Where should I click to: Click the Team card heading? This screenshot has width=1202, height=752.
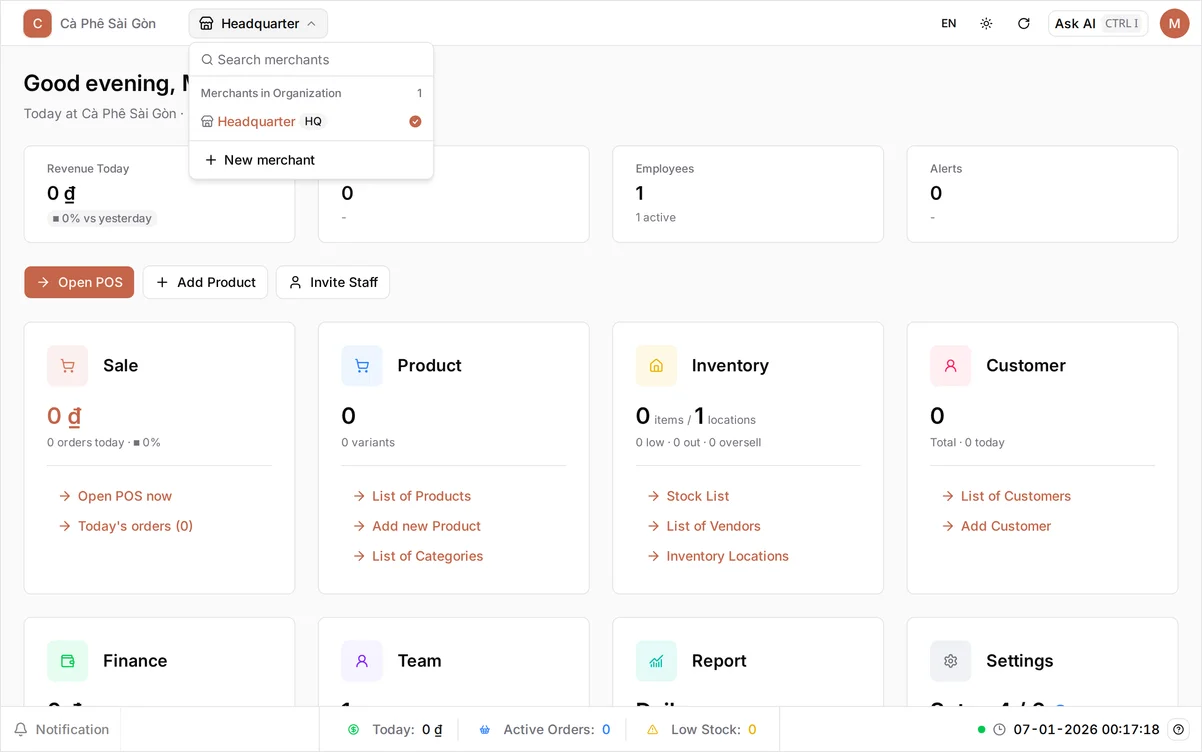point(419,661)
